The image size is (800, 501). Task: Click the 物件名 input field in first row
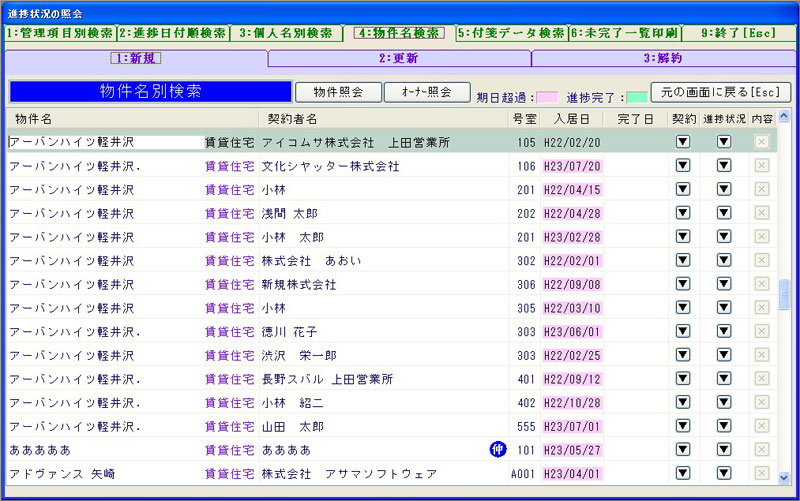(x=105, y=142)
